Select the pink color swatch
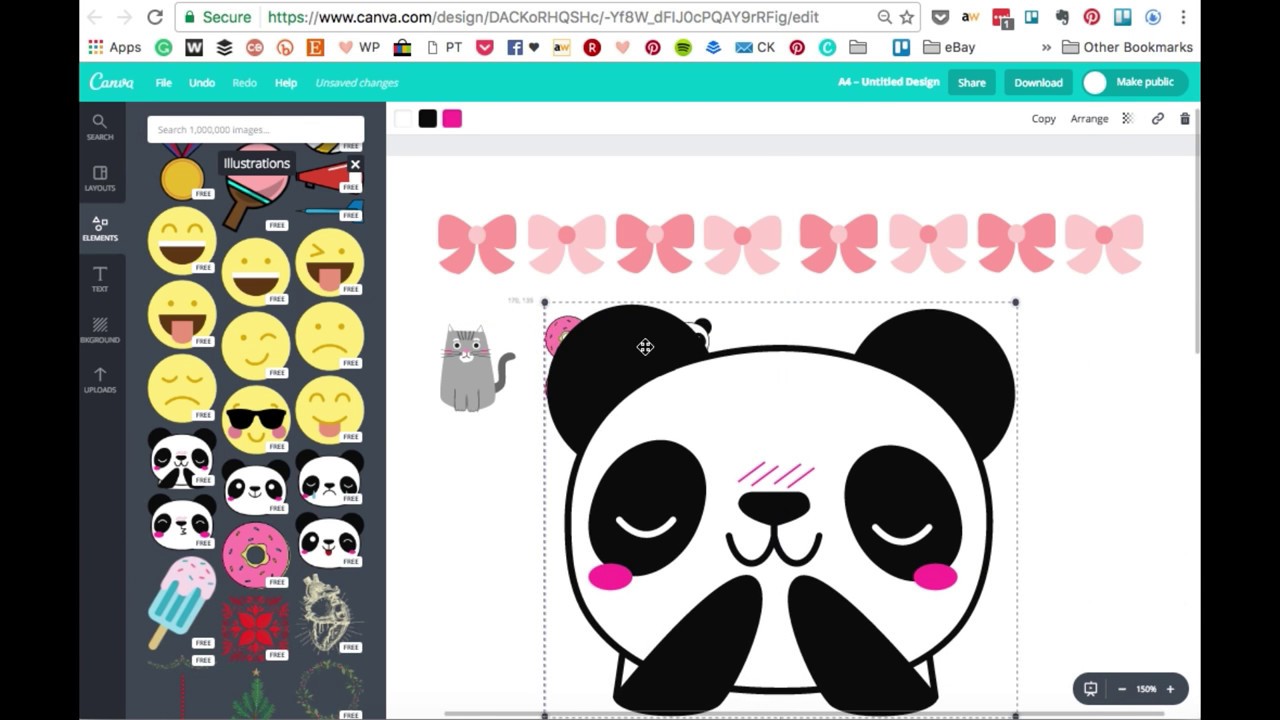1280x720 pixels. [452, 119]
